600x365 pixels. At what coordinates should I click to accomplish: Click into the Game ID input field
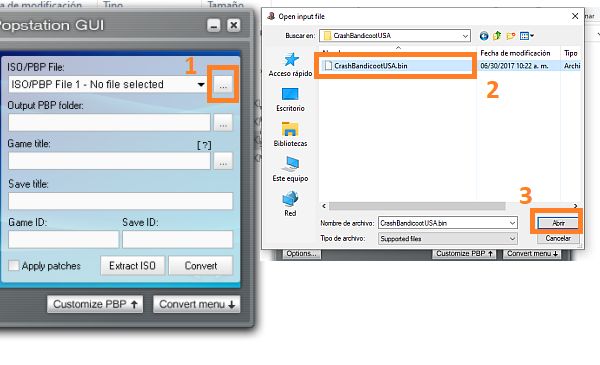pyautogui.click(x=64, y=239)
